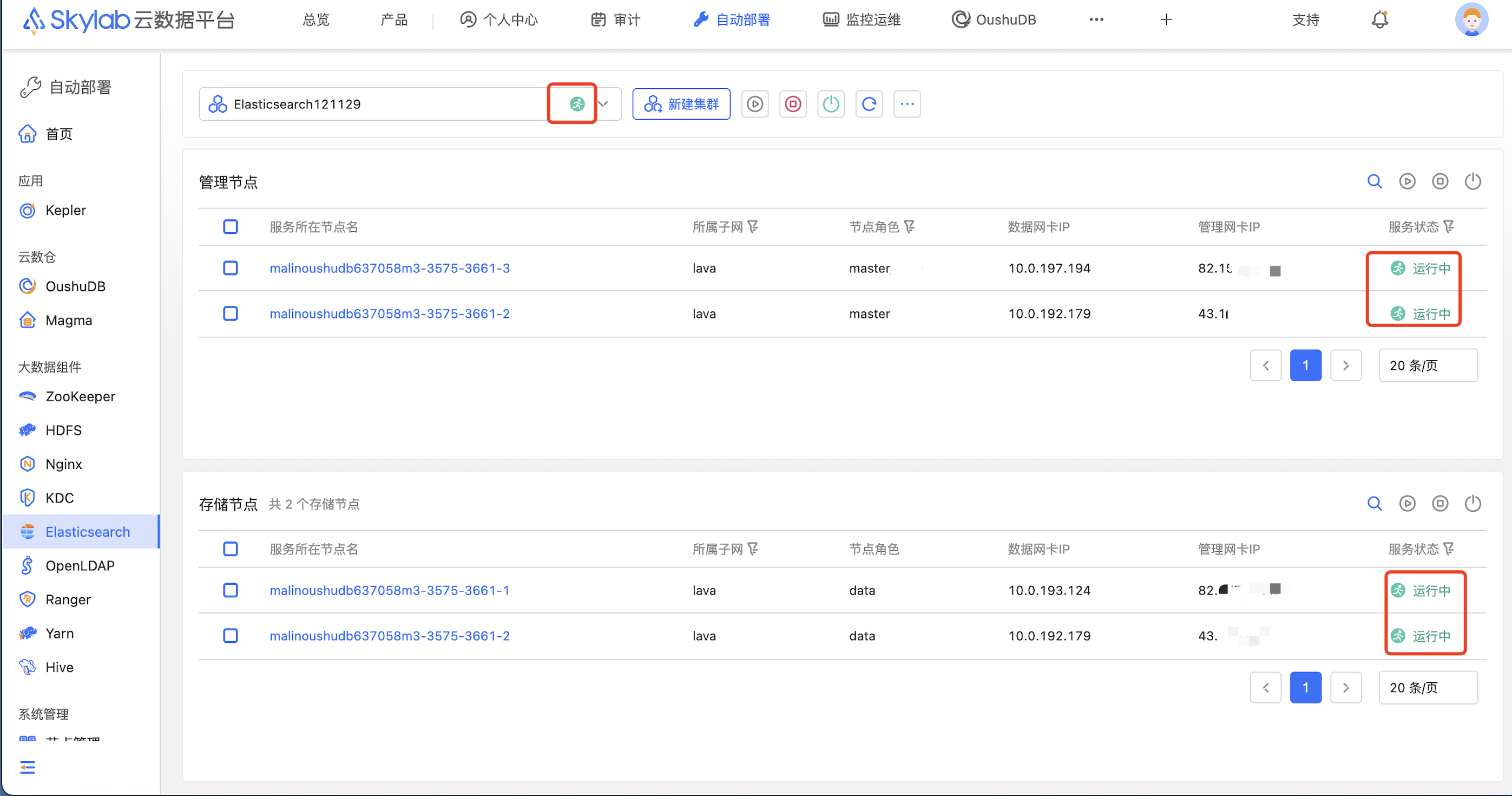Click the refresh cluster icon

click(x=869, y=105)
